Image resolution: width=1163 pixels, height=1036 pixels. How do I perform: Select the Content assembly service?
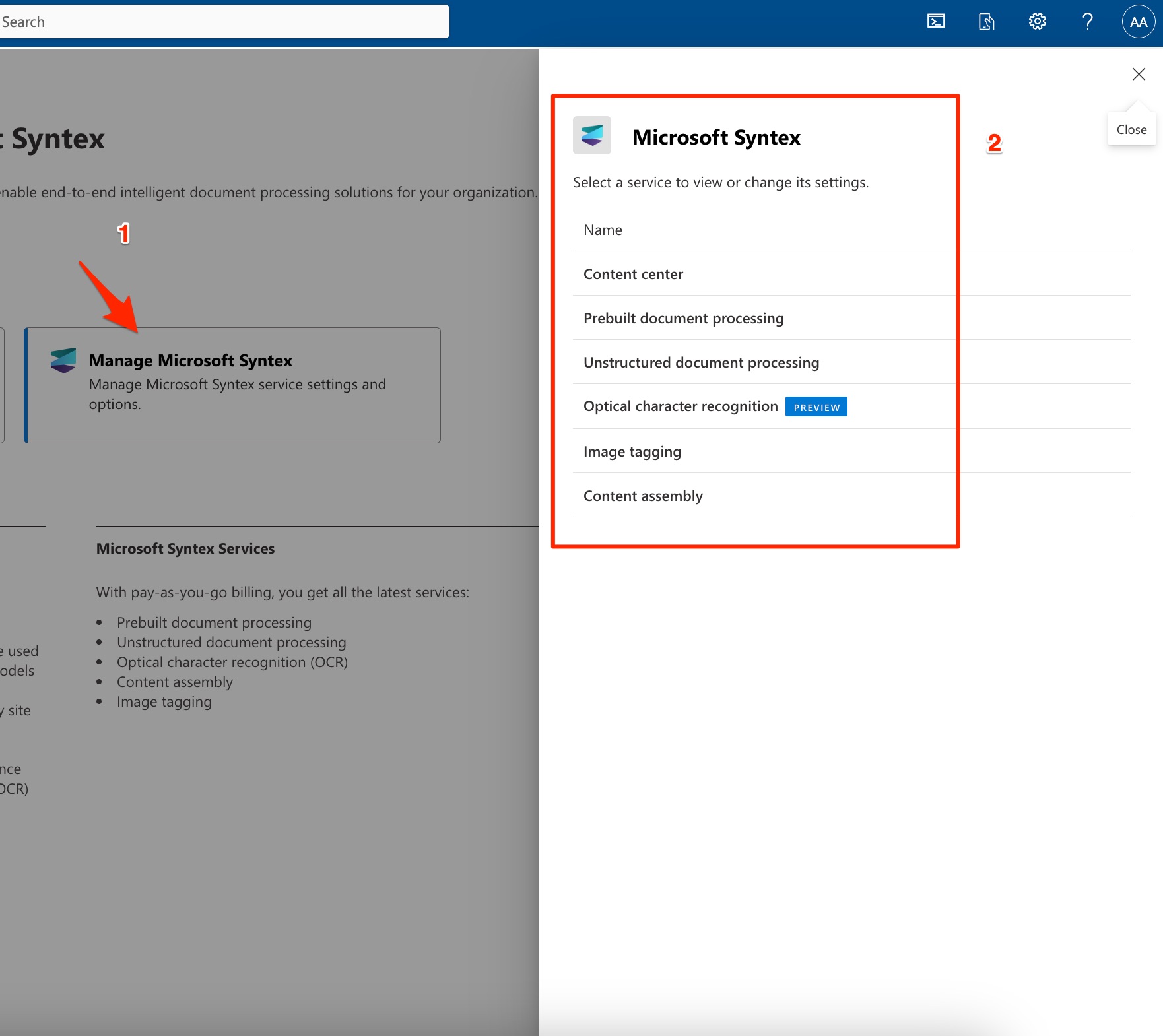pos(643,495)
